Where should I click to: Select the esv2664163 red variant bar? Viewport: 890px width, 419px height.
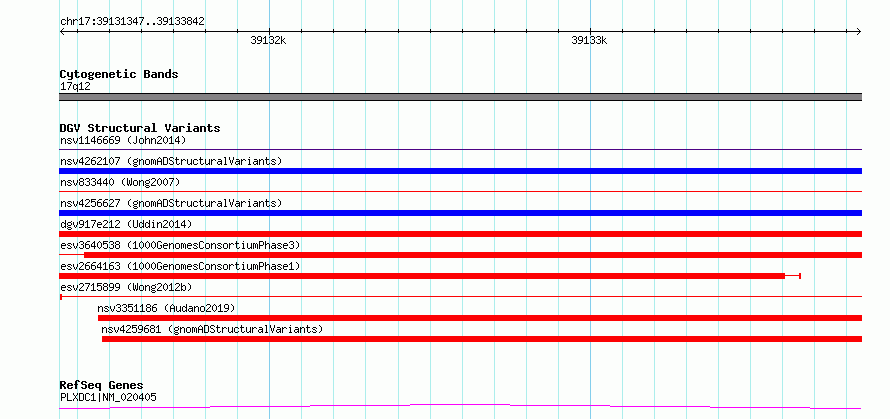point(422,276)
